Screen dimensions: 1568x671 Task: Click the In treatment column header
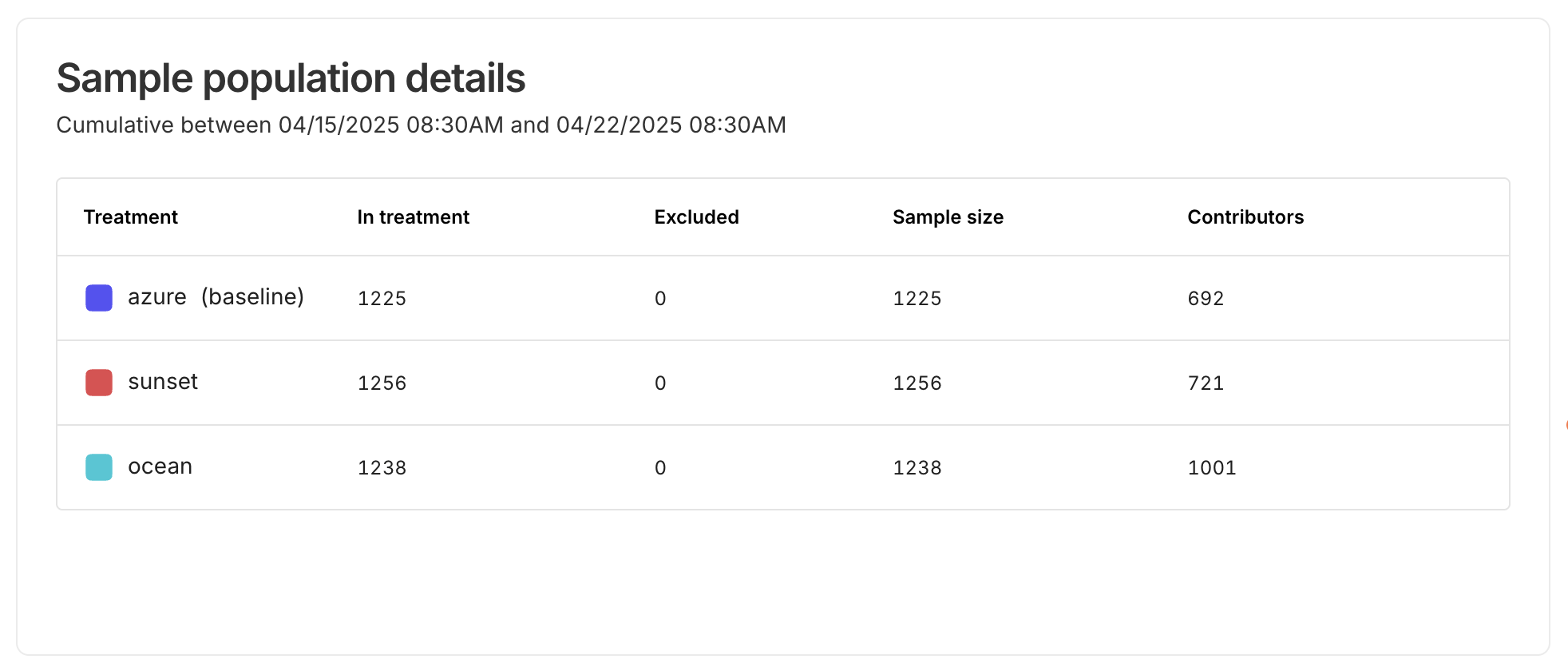pos(413,217)
